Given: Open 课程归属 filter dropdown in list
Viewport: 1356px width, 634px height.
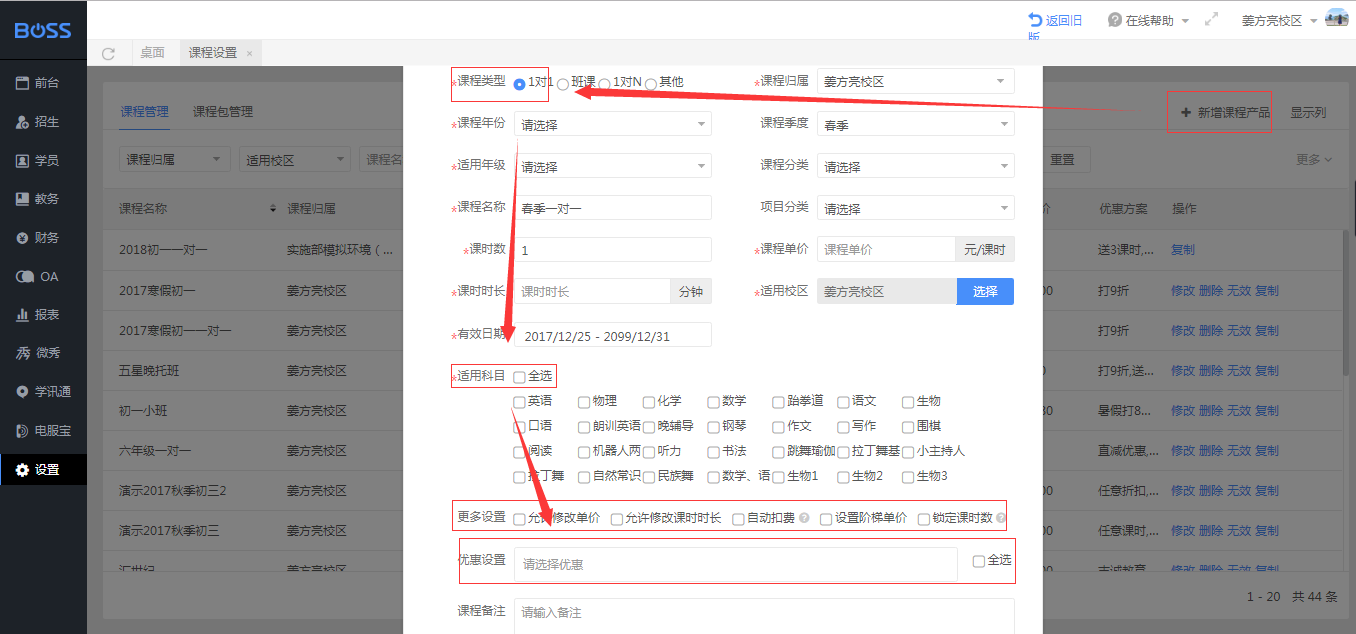Looking at the screenshot, I should (174, 160).
